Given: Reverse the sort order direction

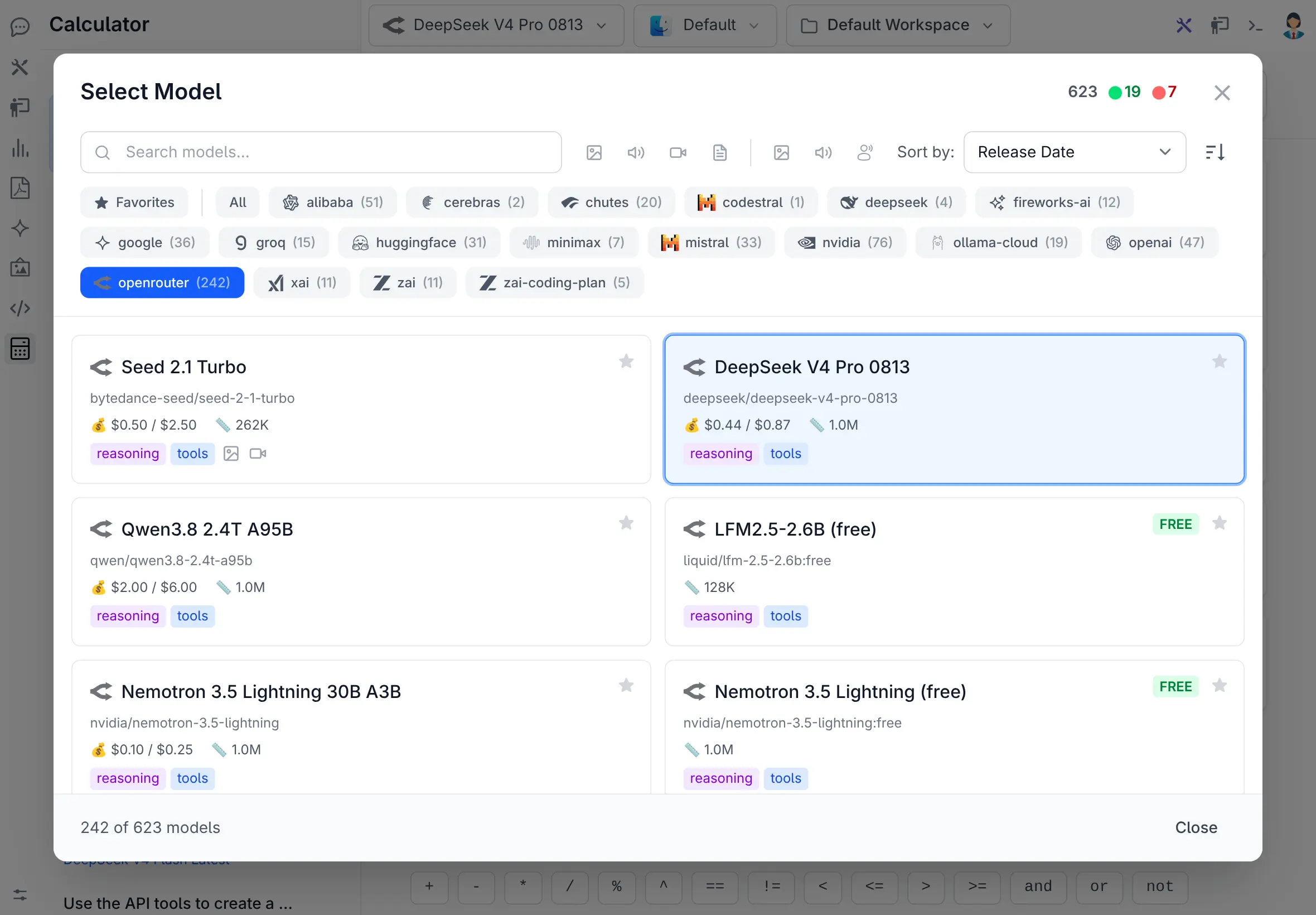Looking at the screenshot, I should coord(1215,152).
